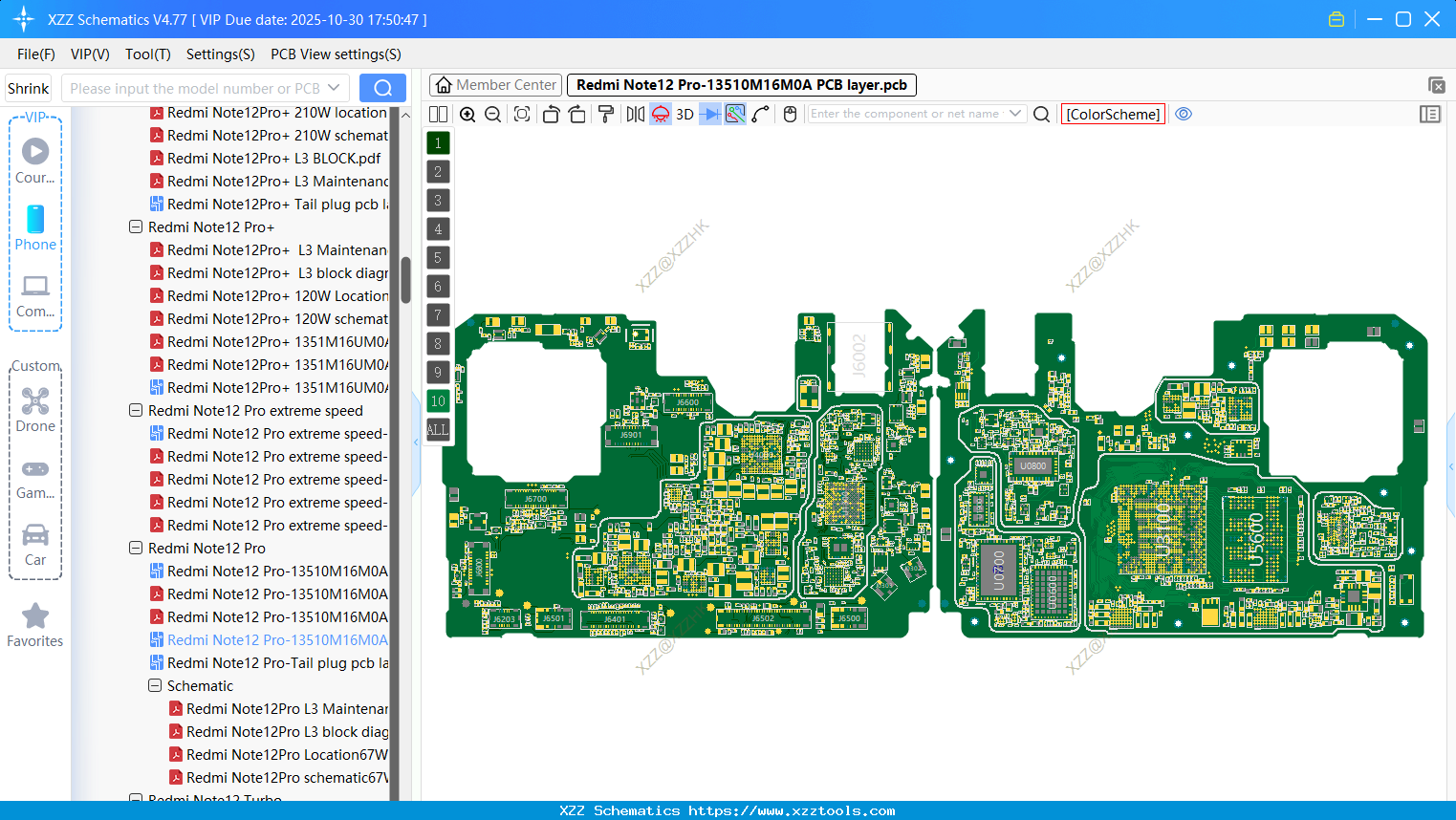Viewport: 1456px width, 820px height.
Task: Zoom out of the PCB view
Action: (x=491, y=114)
